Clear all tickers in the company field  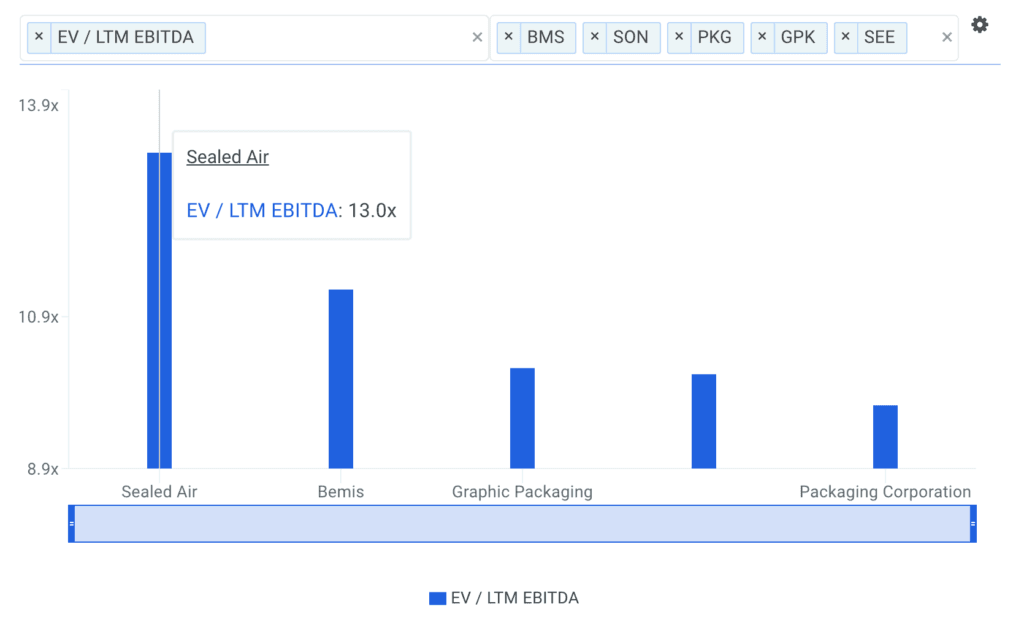(x=947, y=38)
